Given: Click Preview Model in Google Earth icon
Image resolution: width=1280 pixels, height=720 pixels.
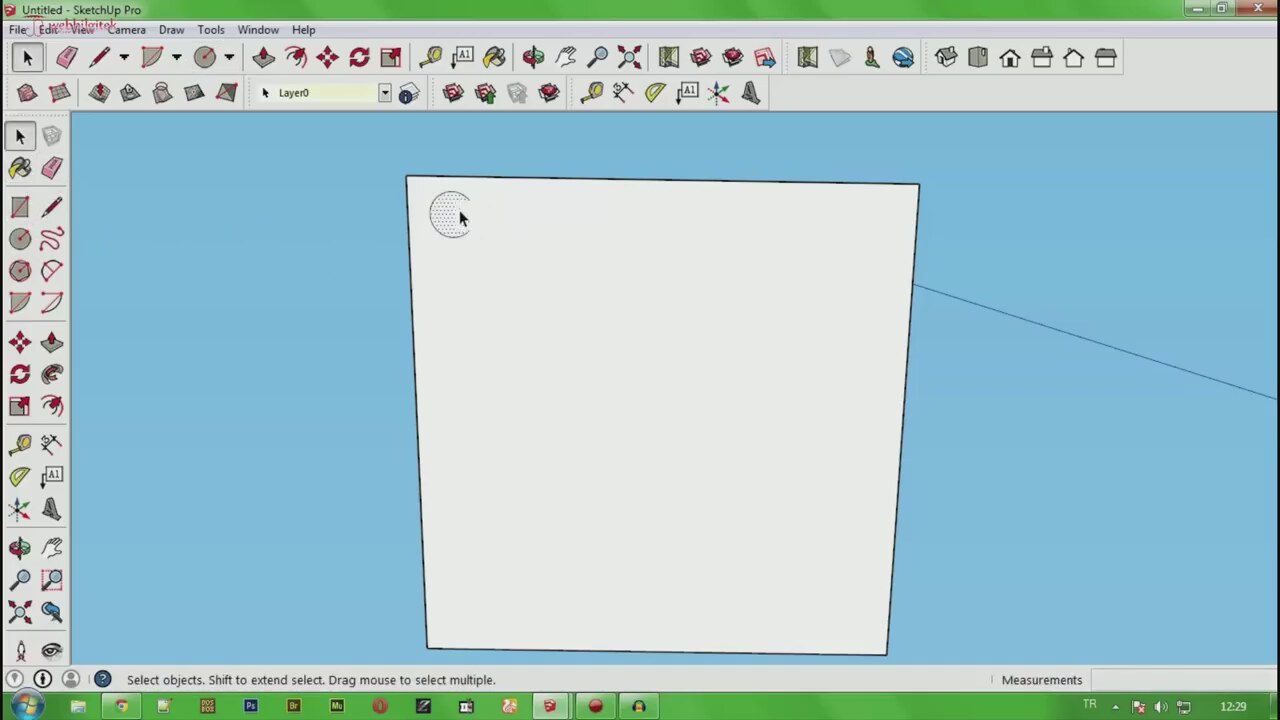Looking at the screenshot, I should coord(903,58).
